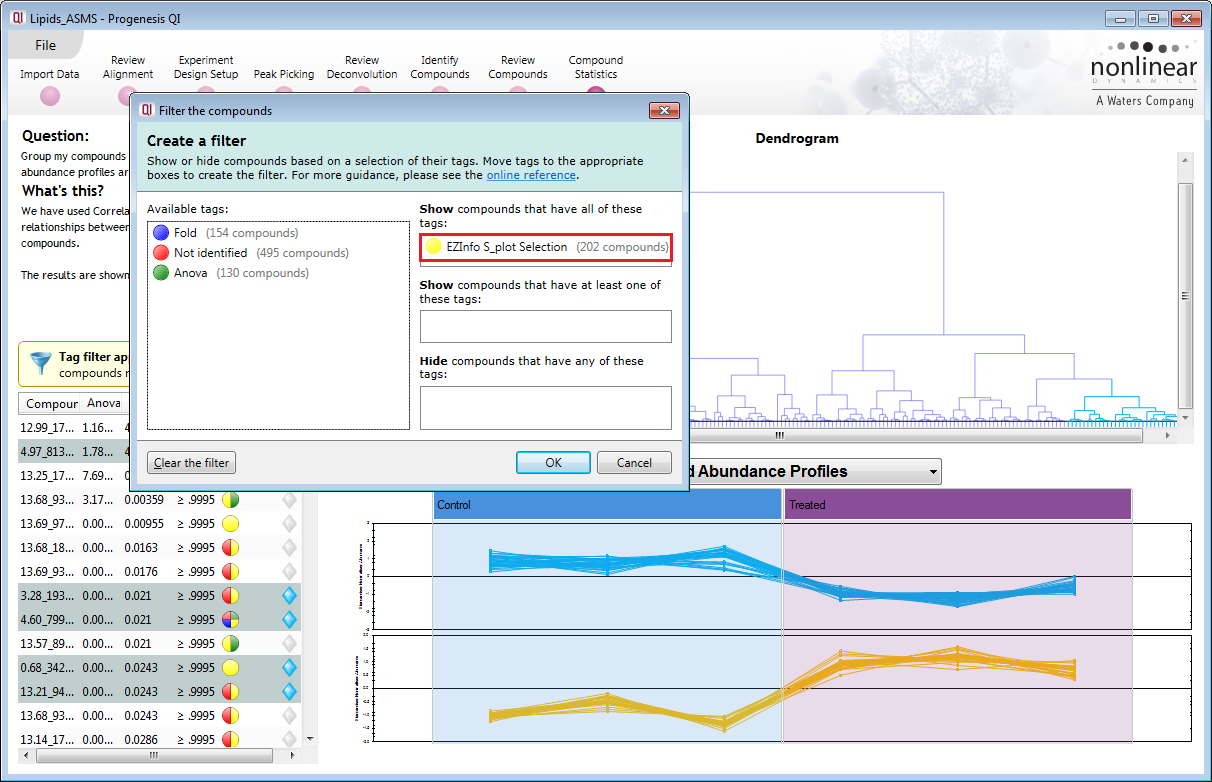Select the red Not identified tag
Screen dimensions: 1212x782
(x=251, y=253)
